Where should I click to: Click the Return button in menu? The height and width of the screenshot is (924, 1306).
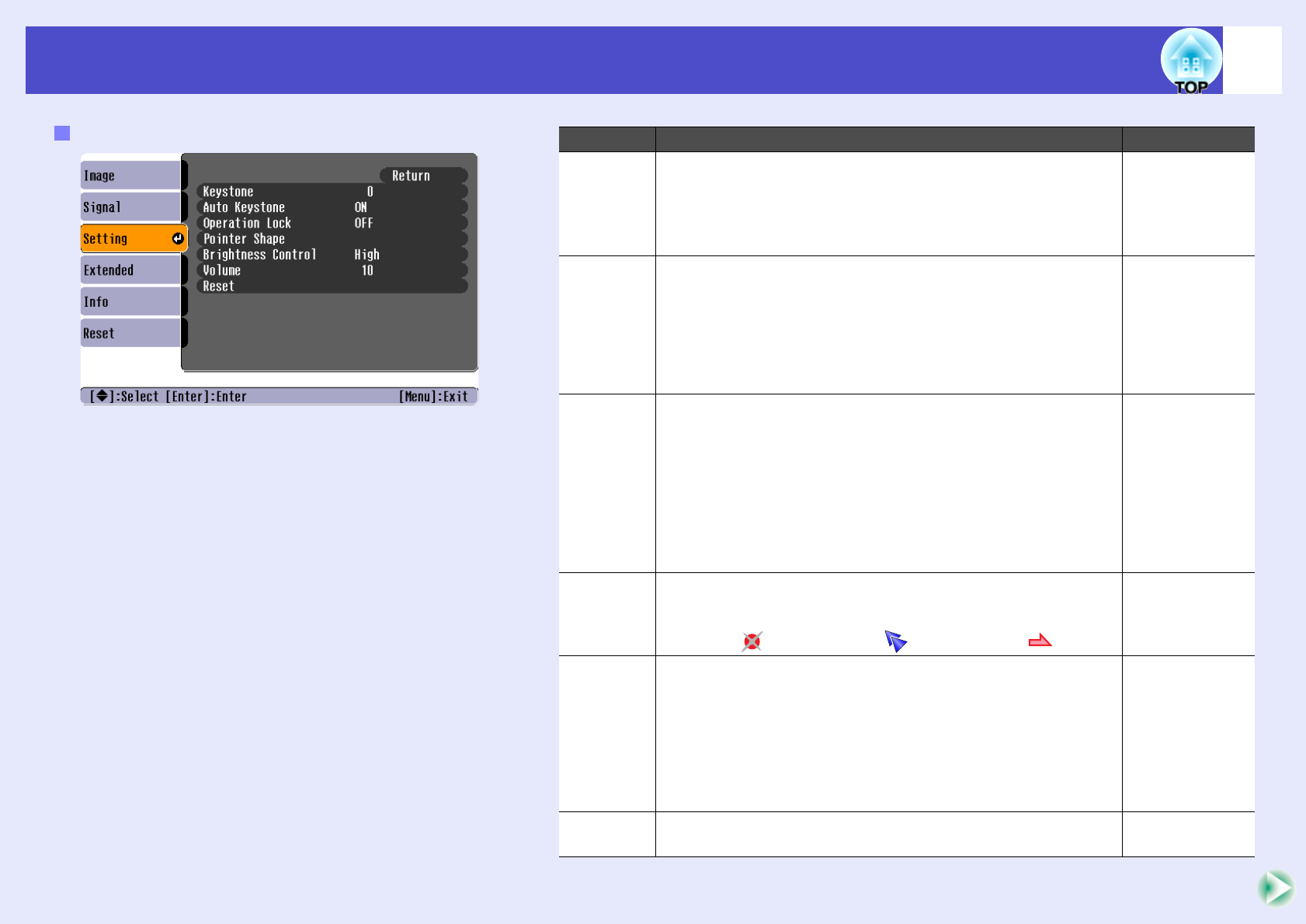point(423,175)
